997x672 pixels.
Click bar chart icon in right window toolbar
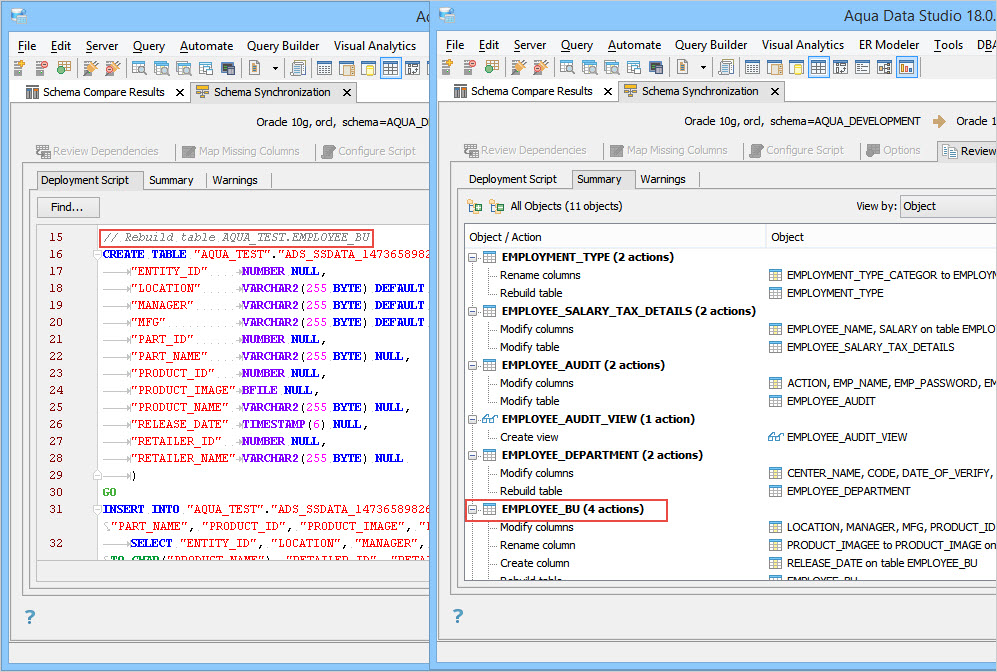pyautogui.click(x=906, y=68)
